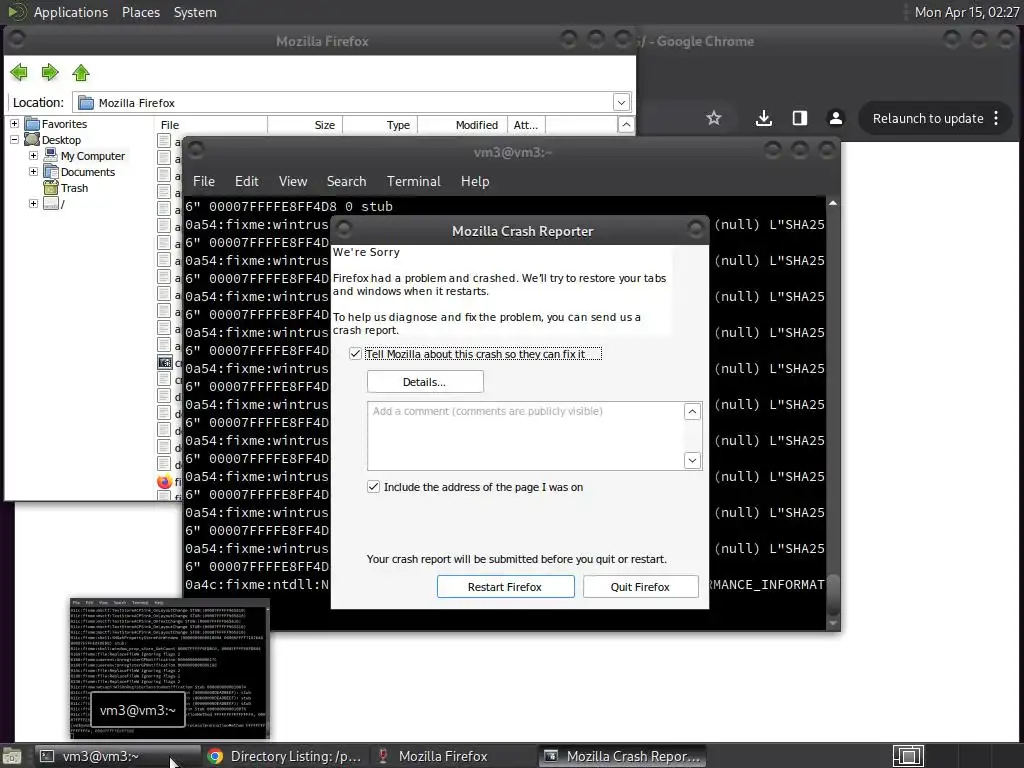
Task: Click the workspace switcher icon at bottom right
Action: [x=908, y=756]
